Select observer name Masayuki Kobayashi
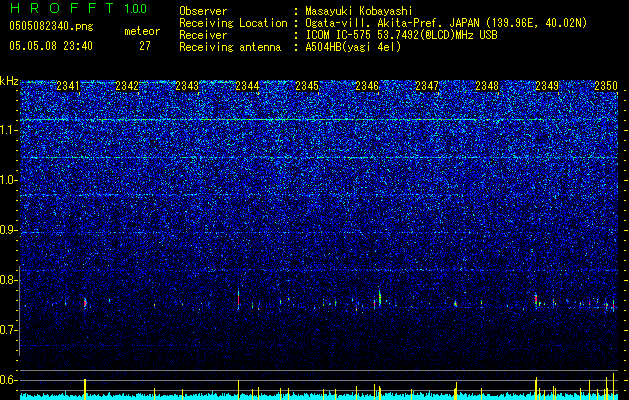629x400 pixels. click(359, 11)
